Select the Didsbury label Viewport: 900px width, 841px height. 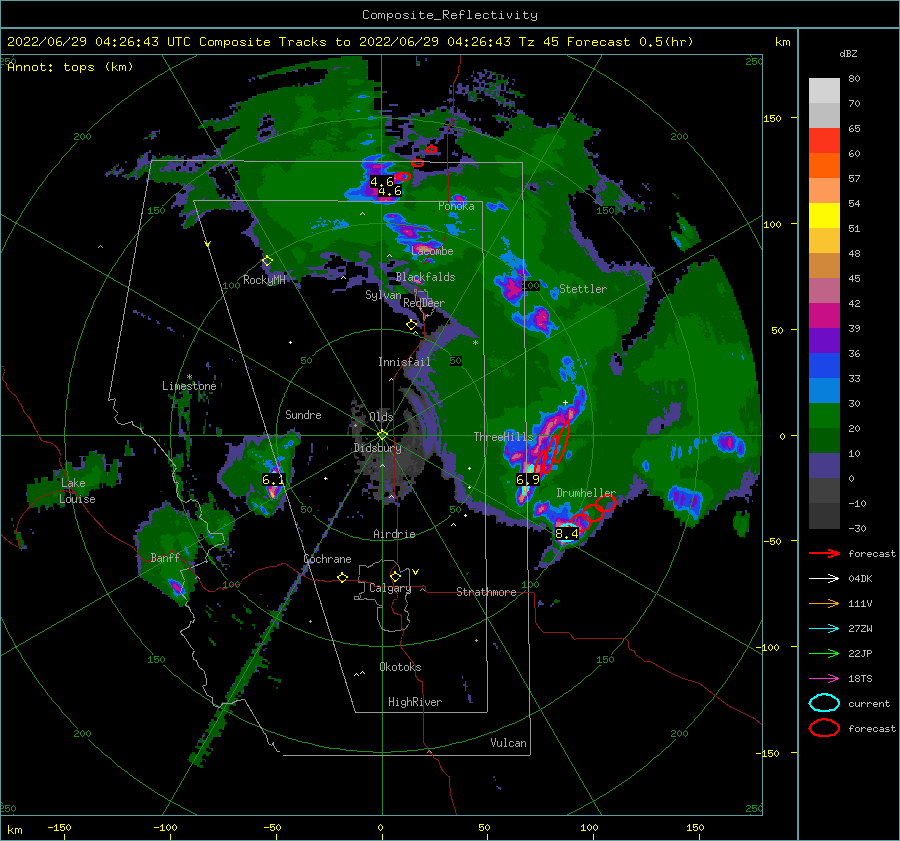(x=377, y=448)
